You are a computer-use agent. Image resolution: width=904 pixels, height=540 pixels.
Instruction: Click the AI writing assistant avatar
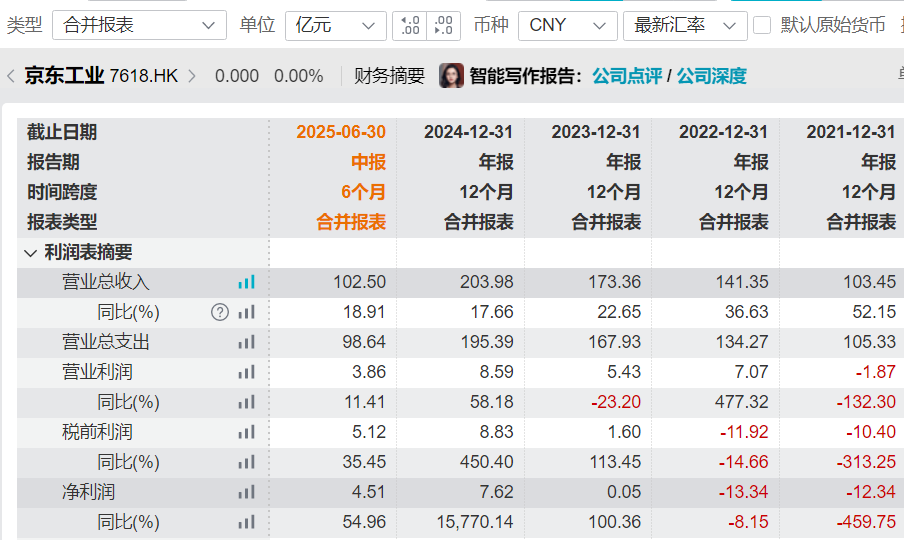(x=451, y=76)
